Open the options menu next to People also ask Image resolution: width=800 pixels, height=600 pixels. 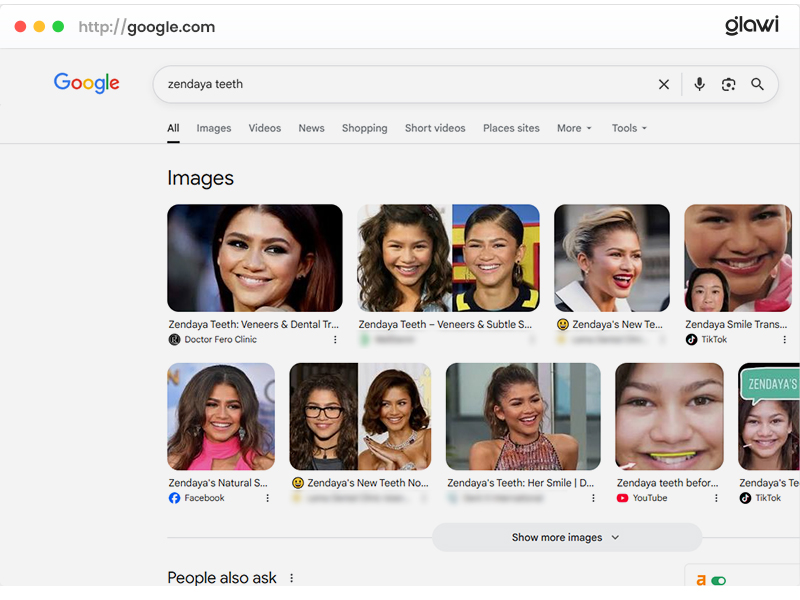(292, 578)
